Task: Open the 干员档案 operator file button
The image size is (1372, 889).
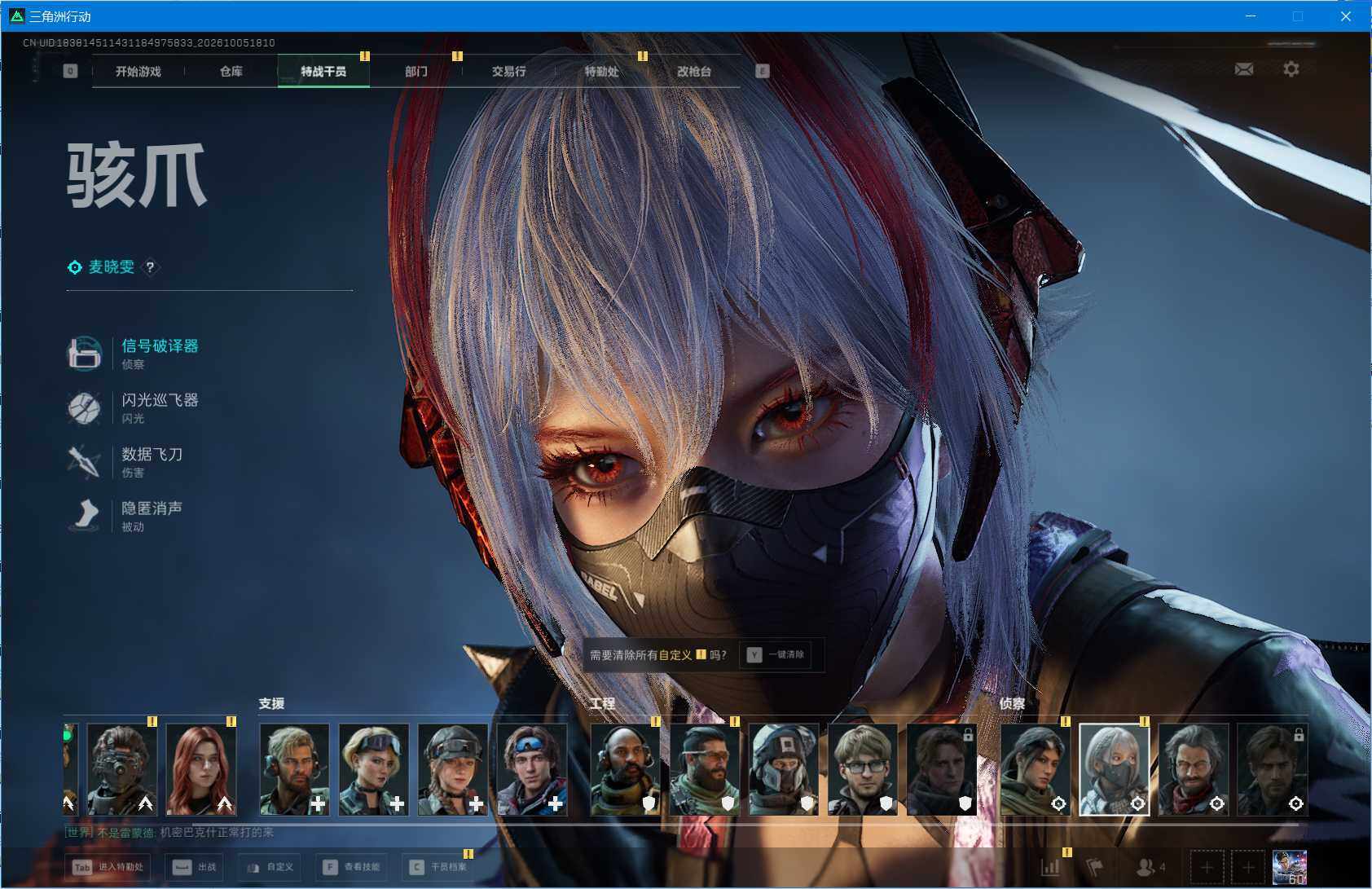Action: [x=438, y=867]
